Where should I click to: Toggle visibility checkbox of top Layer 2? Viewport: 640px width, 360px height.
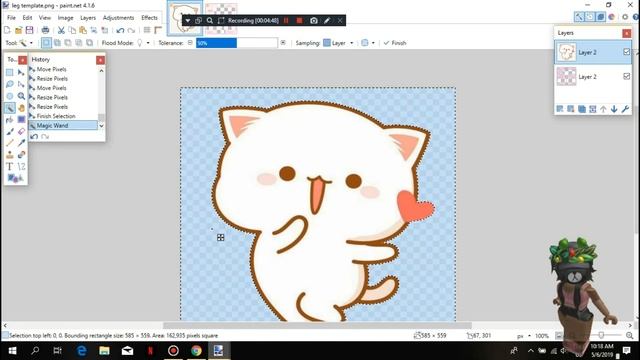click(627, 52)
